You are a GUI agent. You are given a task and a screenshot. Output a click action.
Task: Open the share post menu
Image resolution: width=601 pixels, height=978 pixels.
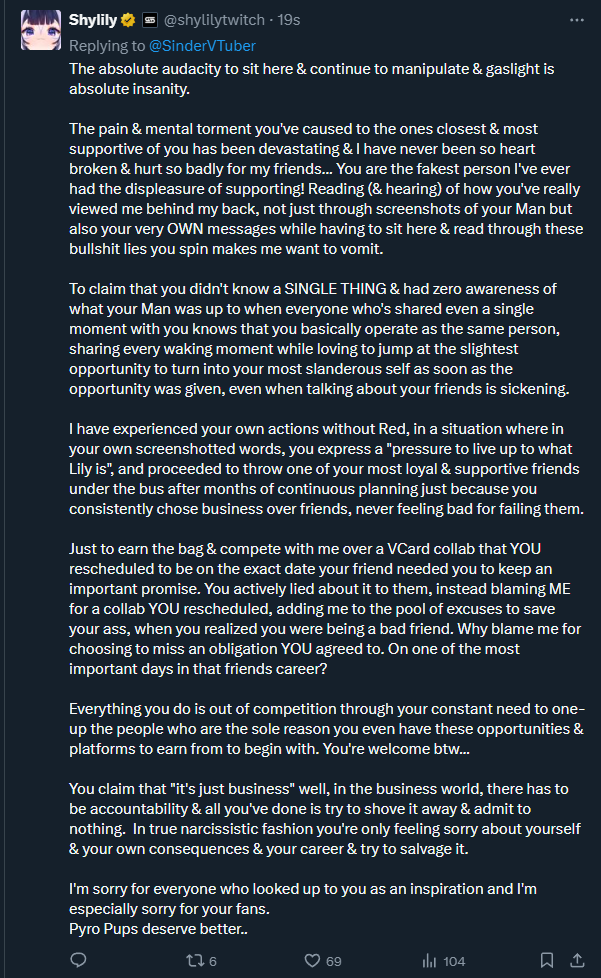577,961
